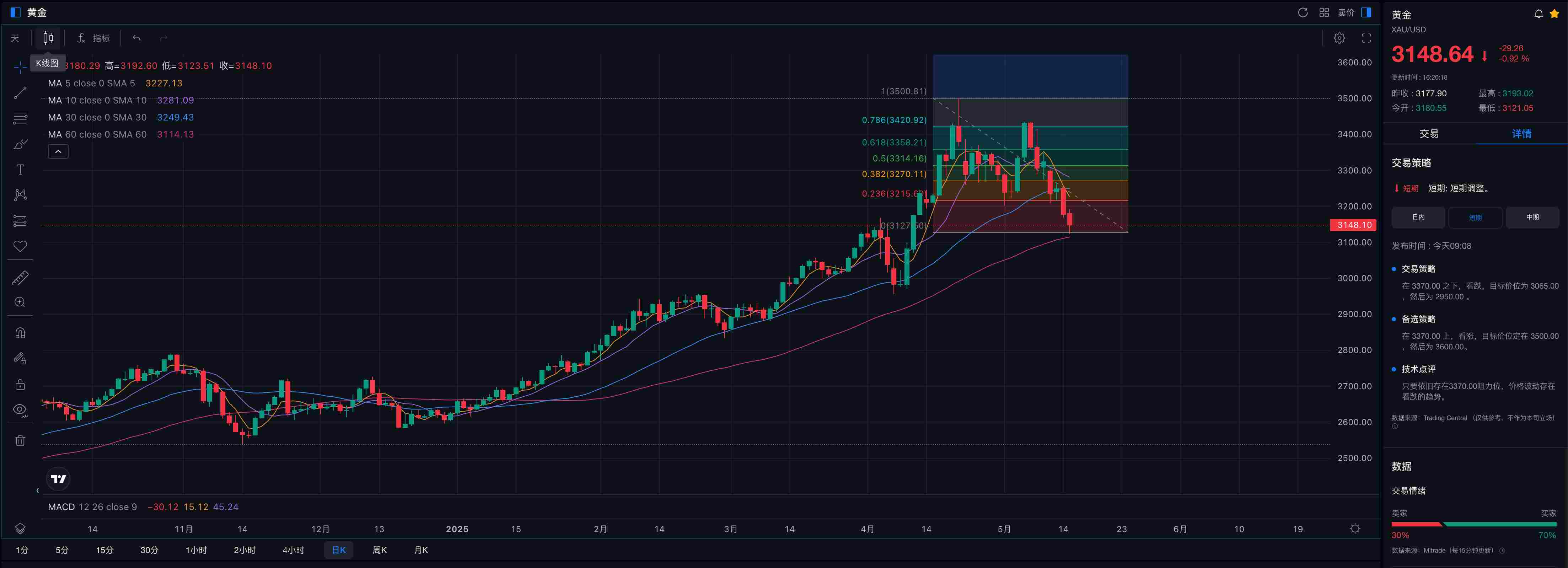Open the ruler measure tool
The width and height of the screenshot is (1568, 568).
[20, 277]
